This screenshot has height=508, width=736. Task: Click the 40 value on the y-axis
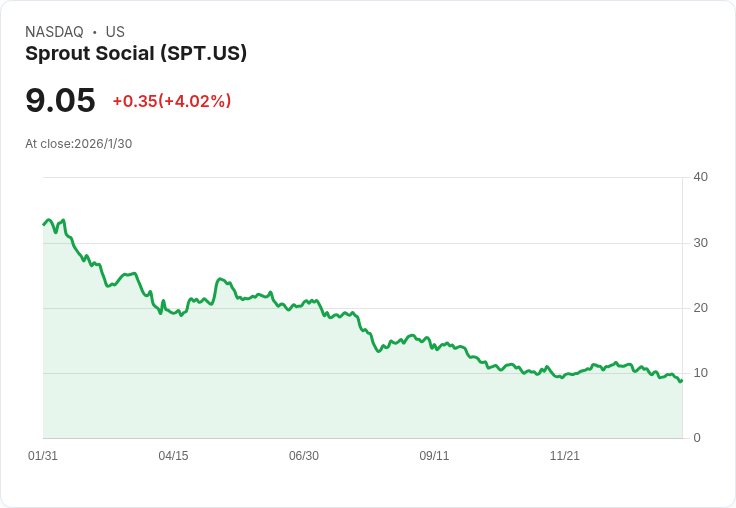(700, 177)
